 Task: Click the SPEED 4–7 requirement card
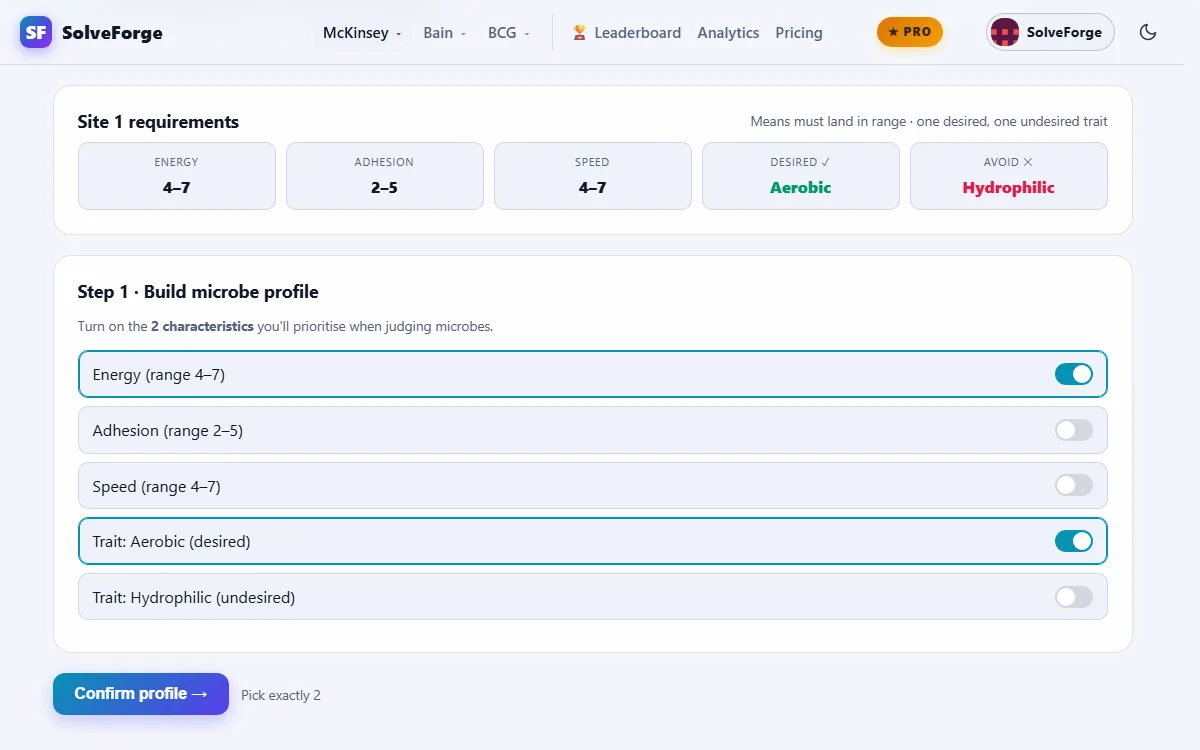[593, 176]
